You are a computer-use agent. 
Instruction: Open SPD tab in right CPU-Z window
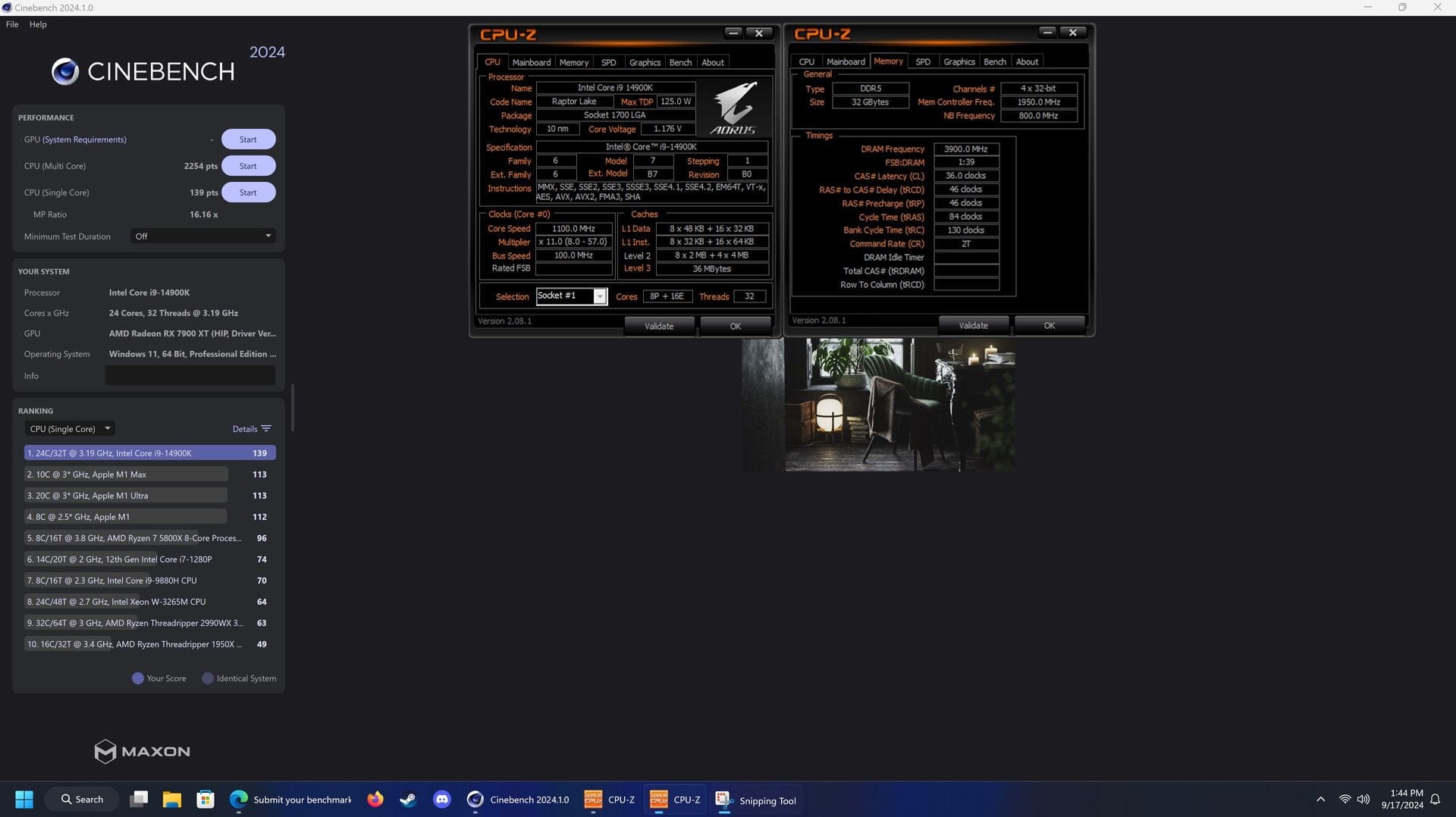click(x=922, y=61)
